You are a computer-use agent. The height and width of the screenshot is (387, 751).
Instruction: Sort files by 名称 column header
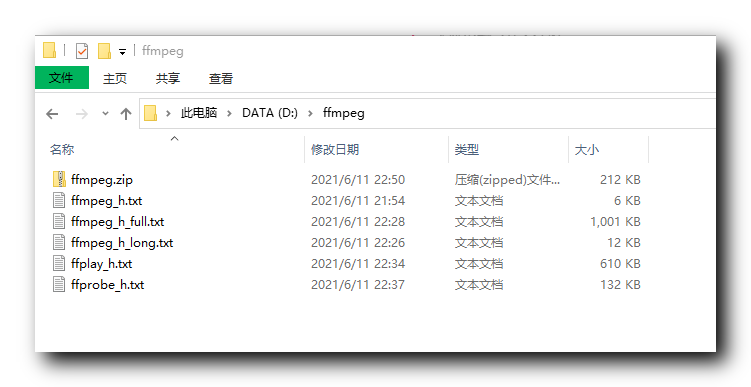[x=62, y=149]
